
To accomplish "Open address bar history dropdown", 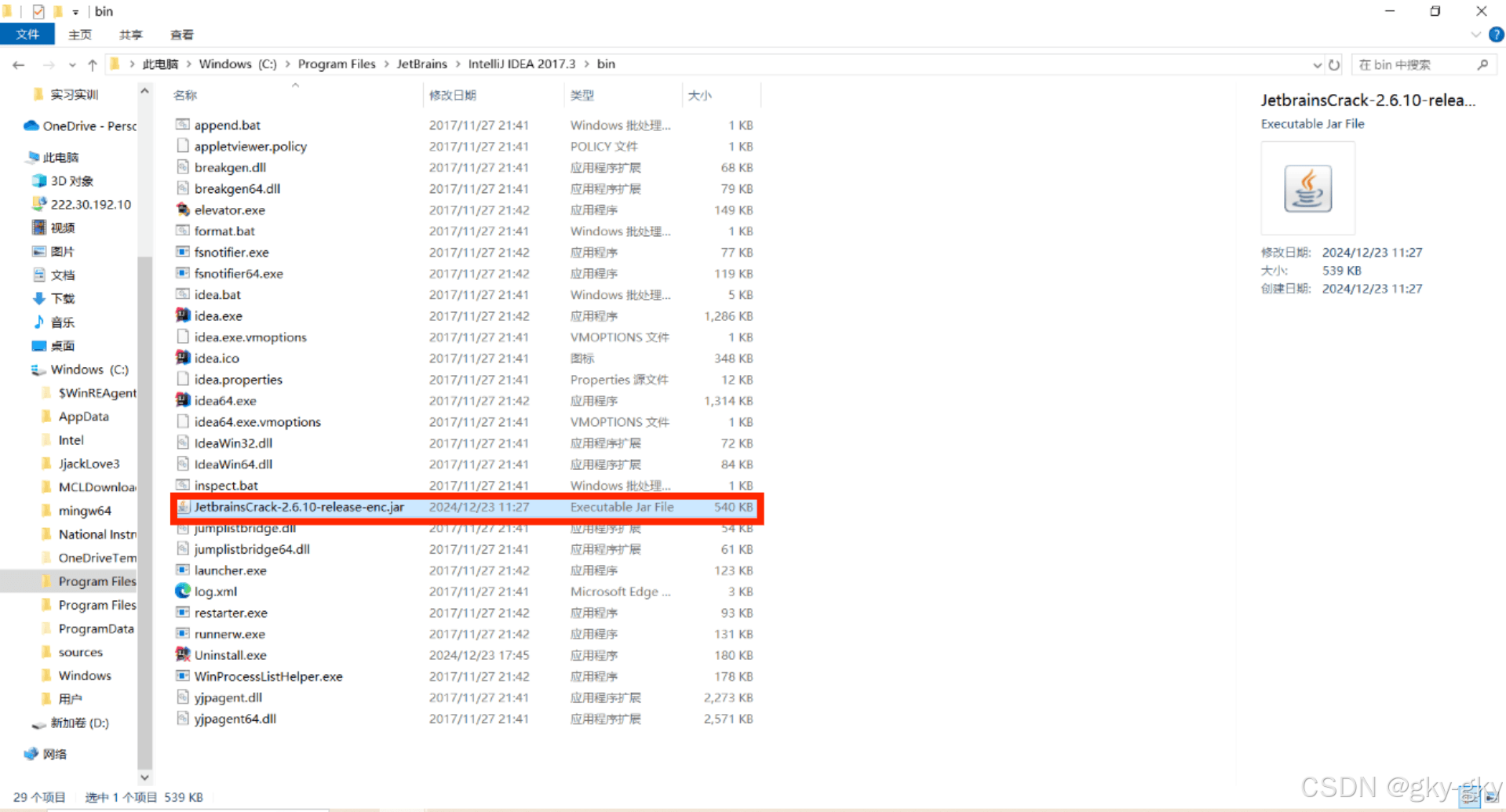I will [1318, 65].
